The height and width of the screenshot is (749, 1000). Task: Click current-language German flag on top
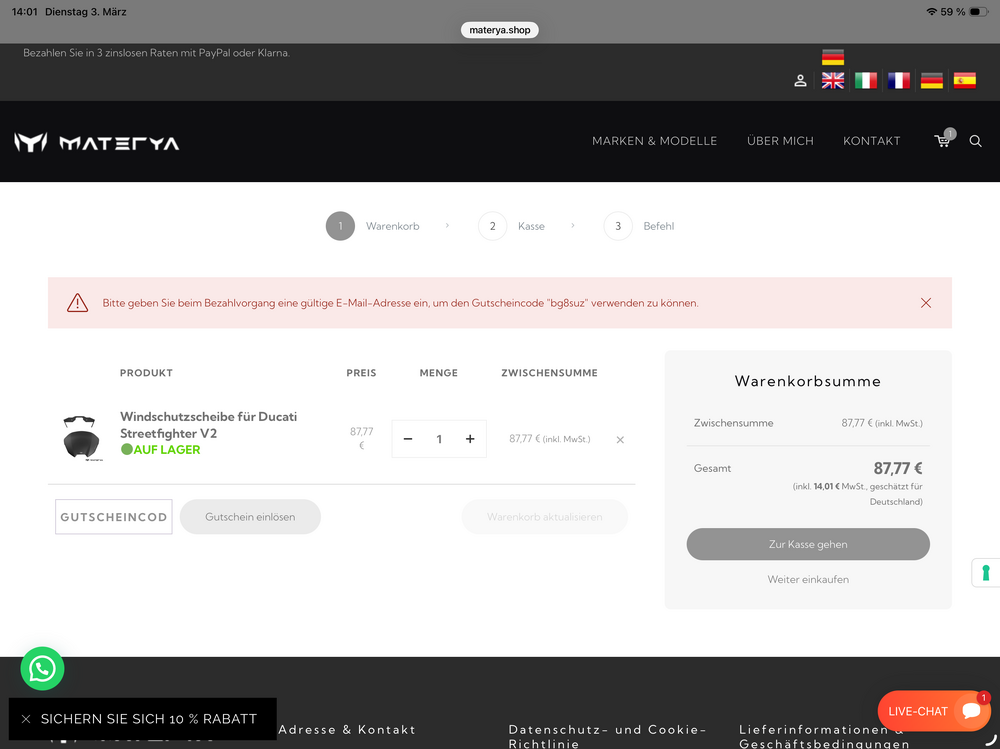(x=833, y=57)
